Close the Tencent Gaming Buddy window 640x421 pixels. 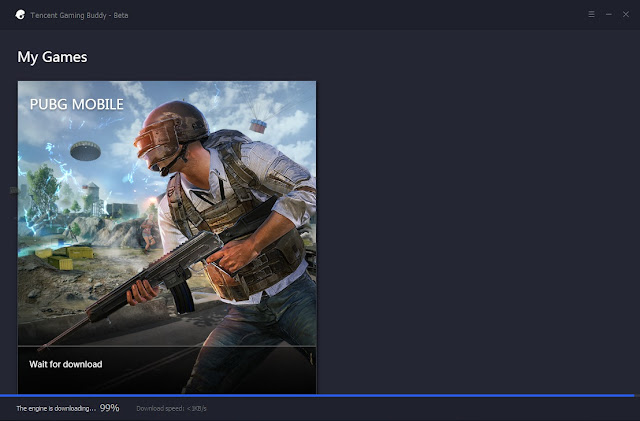(626, 15)
